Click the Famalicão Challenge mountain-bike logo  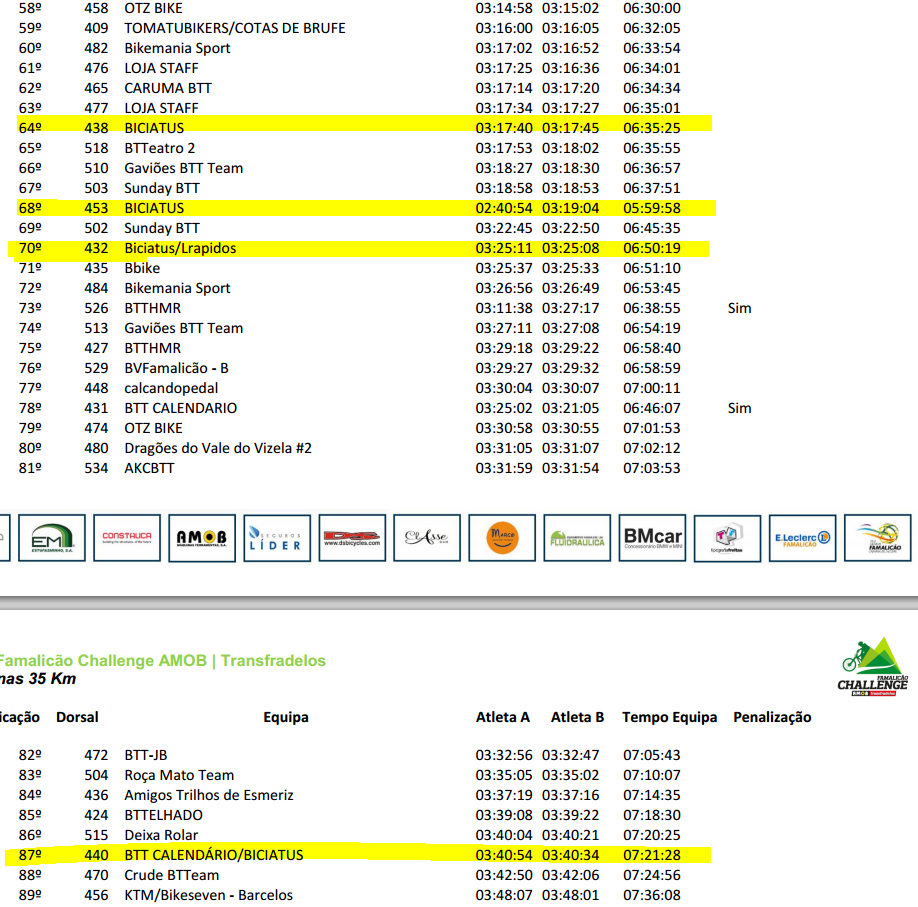click(872, 666)
